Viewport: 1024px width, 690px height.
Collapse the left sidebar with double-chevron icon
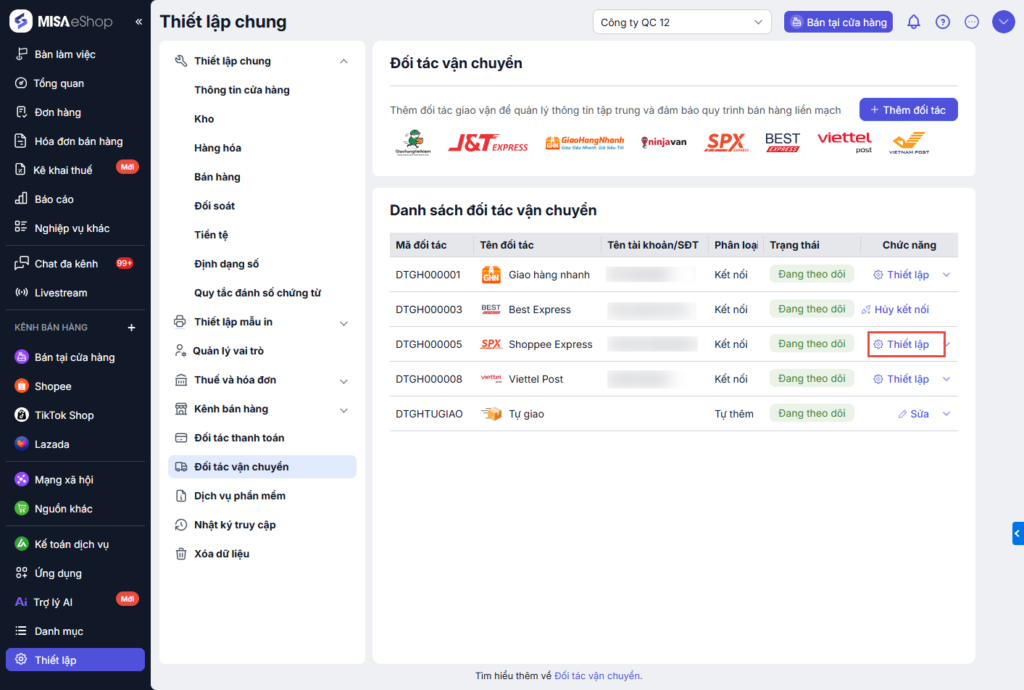[138, 22]
